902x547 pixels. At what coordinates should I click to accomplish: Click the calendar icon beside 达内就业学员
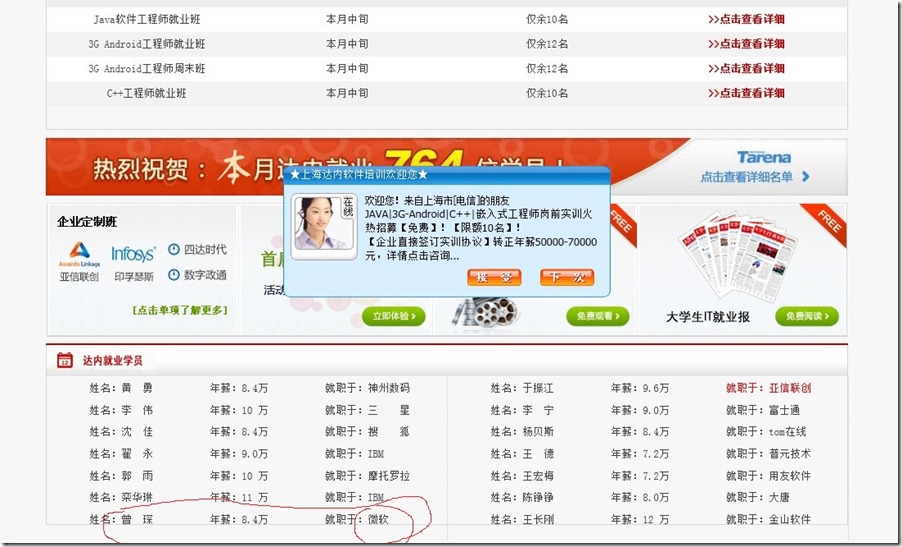click(65, 361)
